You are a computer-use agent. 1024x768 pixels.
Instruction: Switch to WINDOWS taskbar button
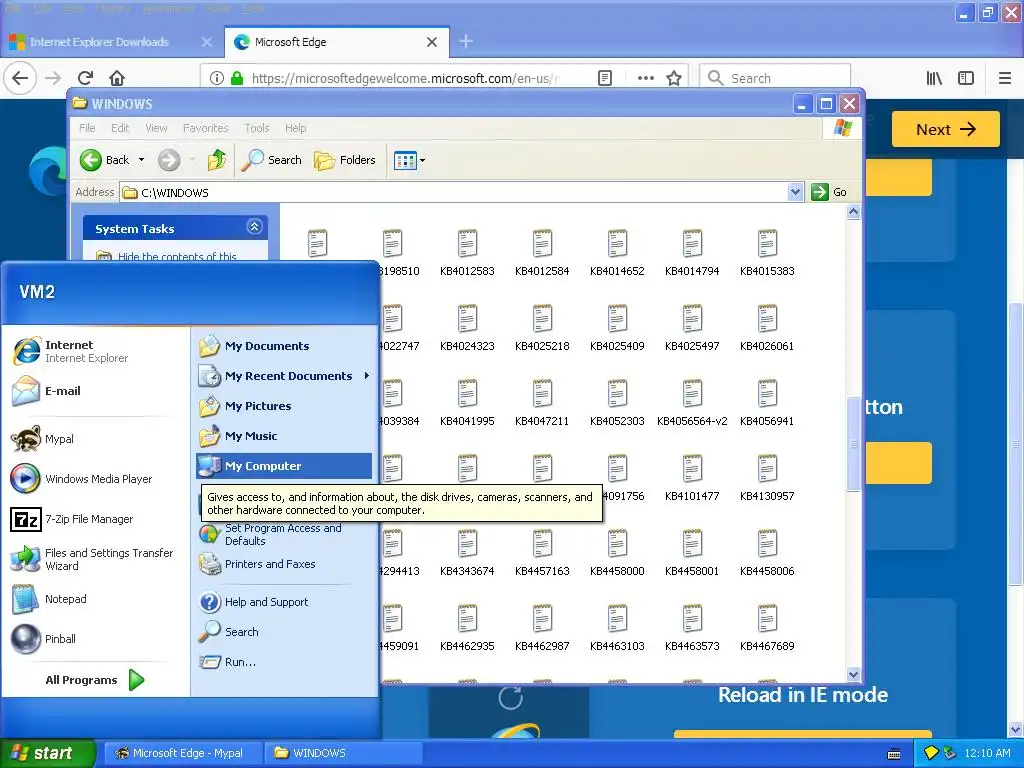pos(343,753)
